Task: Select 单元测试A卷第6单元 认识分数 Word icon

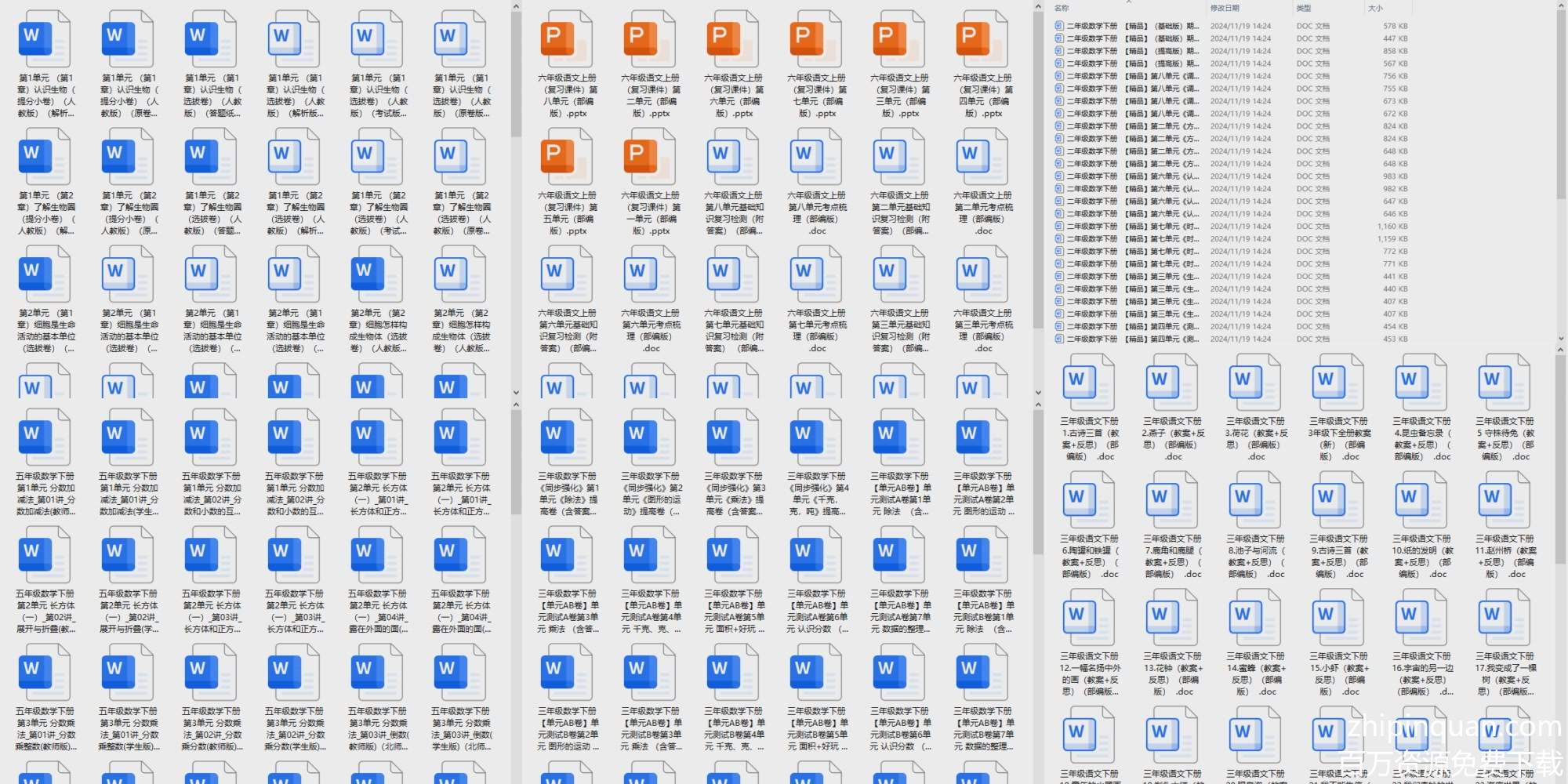Action: click(x=816, y=554)
